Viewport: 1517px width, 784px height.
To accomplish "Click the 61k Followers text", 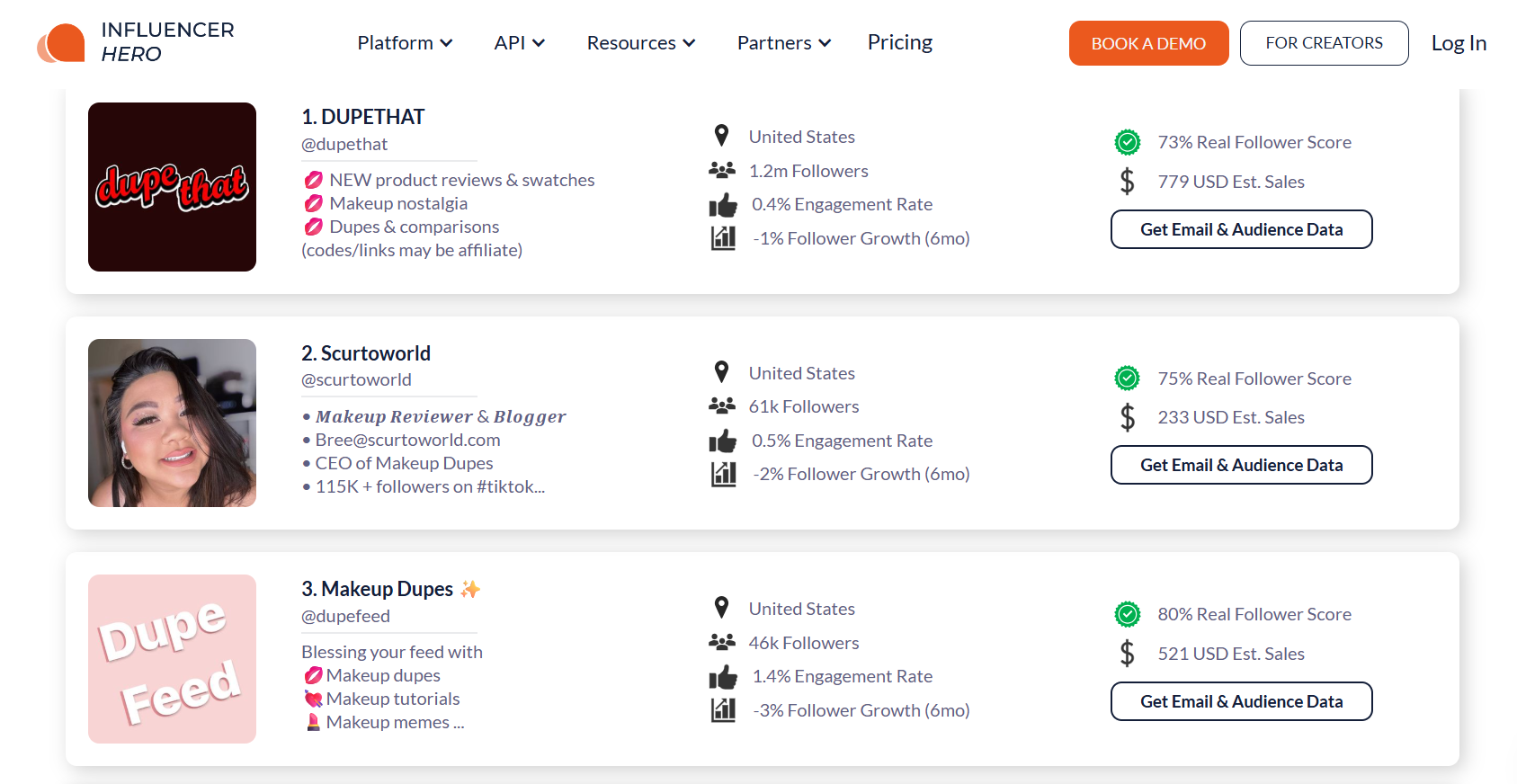I will click(804, 406).
